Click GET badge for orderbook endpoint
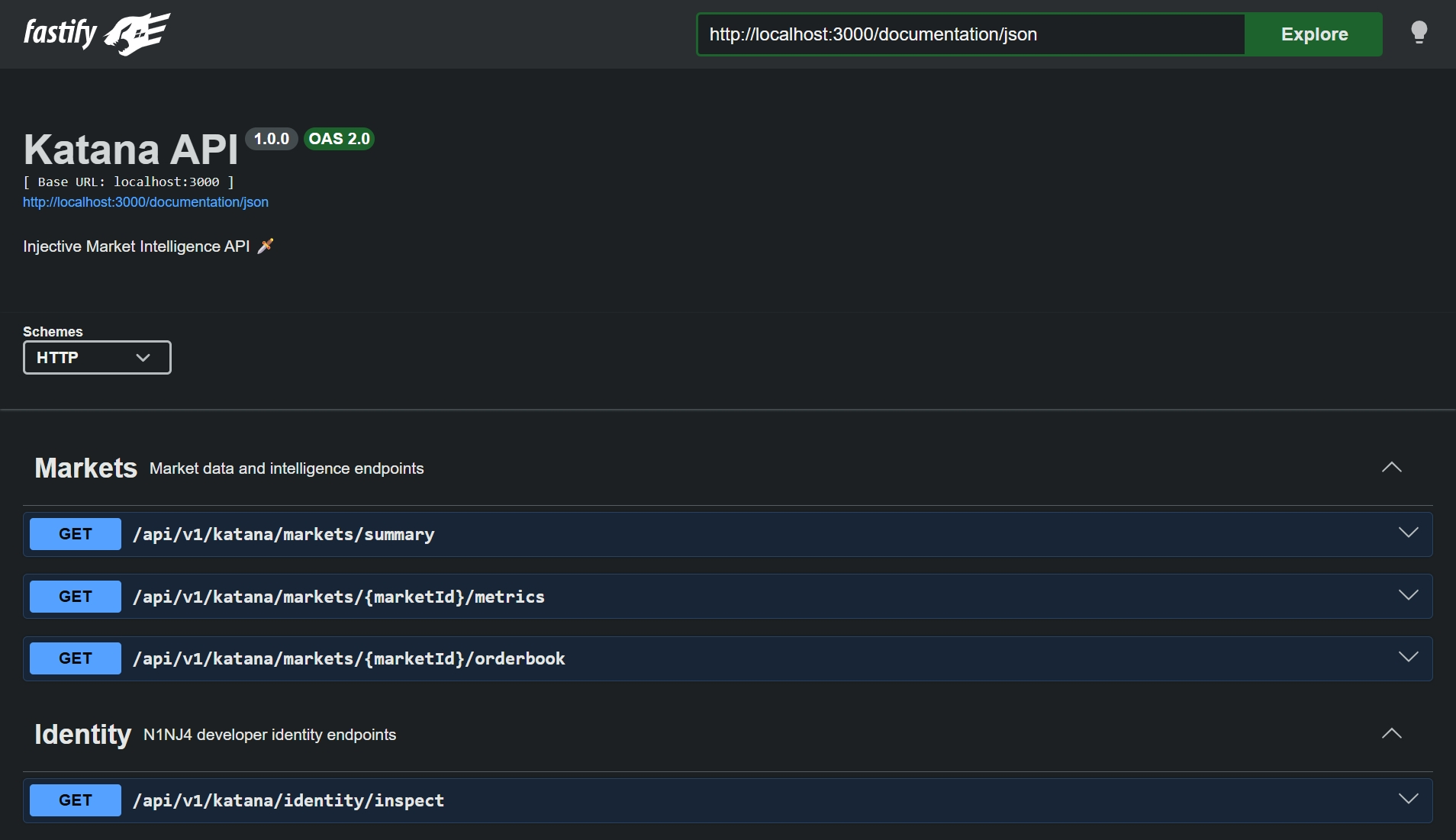Screen dimensions: 1456x840 click(76, 658)
